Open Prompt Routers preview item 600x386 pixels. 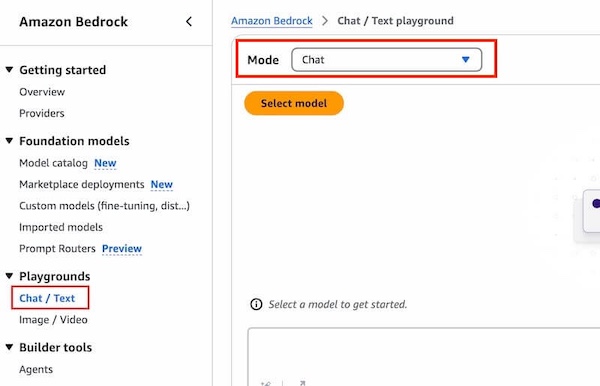pos(57,249)
